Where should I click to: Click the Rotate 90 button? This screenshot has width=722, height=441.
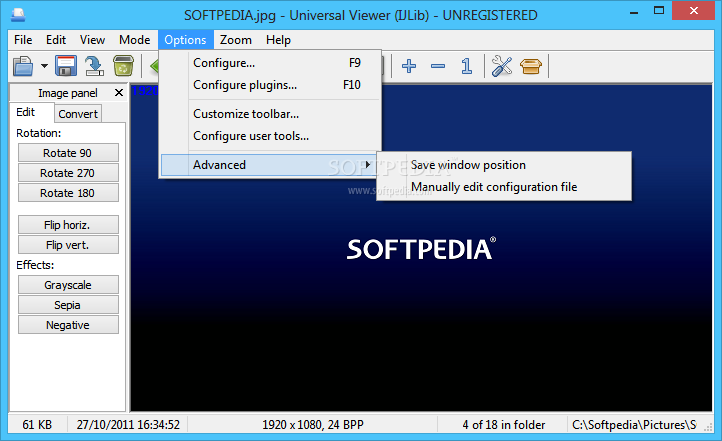pos(68,153)
